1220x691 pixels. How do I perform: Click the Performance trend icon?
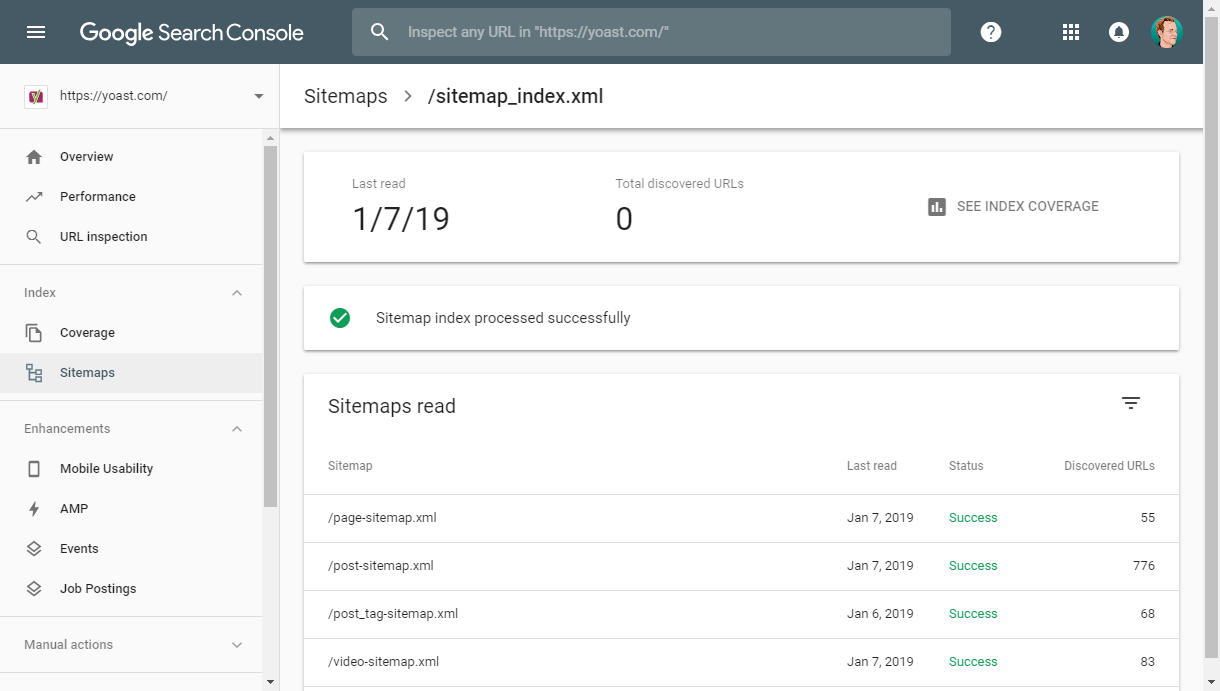click(33, 196)
